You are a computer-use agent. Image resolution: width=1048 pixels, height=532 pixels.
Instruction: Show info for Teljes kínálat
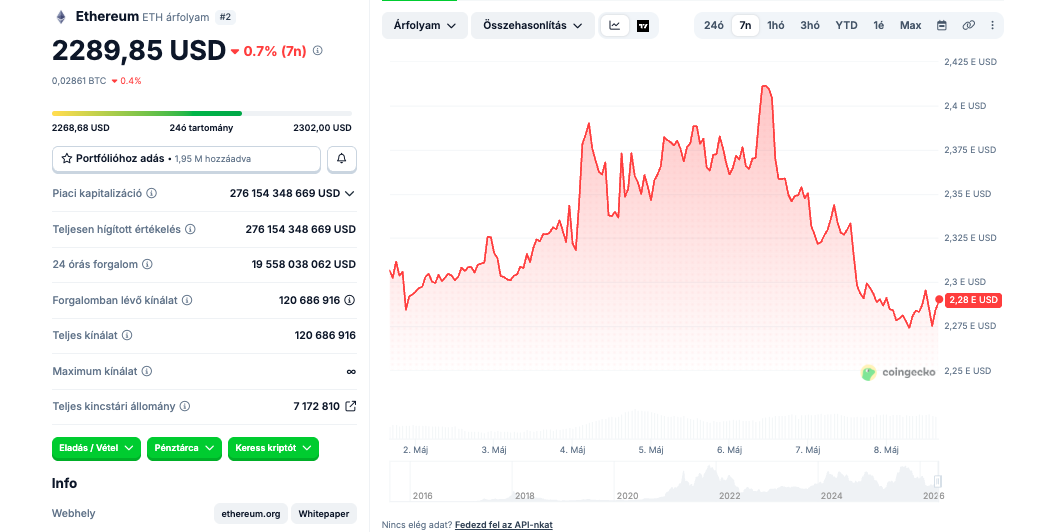pyautogui.click(x=127, y=335)
